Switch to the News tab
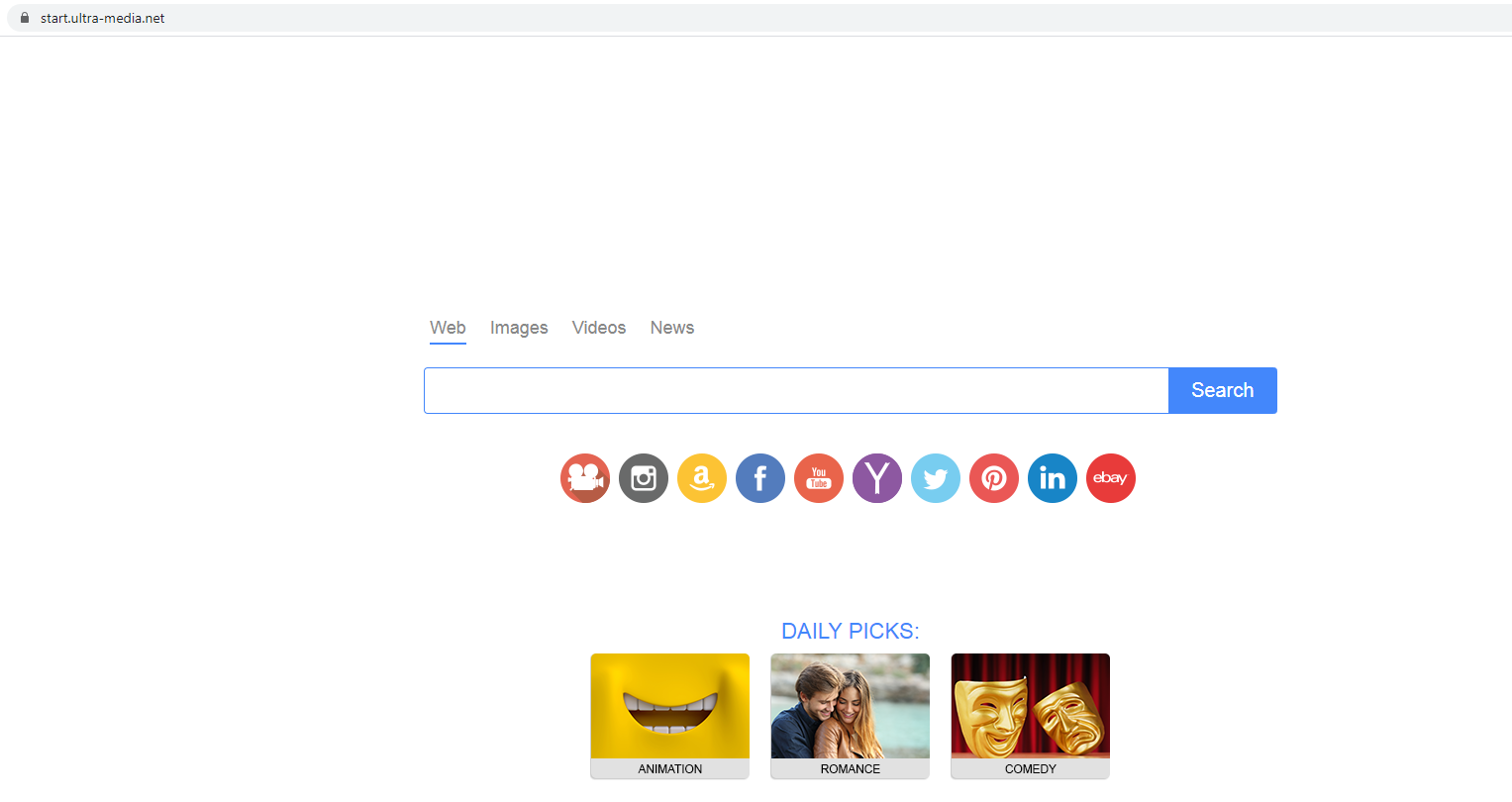The height and width of the screenshot is (802, 1512). (672, 328)
